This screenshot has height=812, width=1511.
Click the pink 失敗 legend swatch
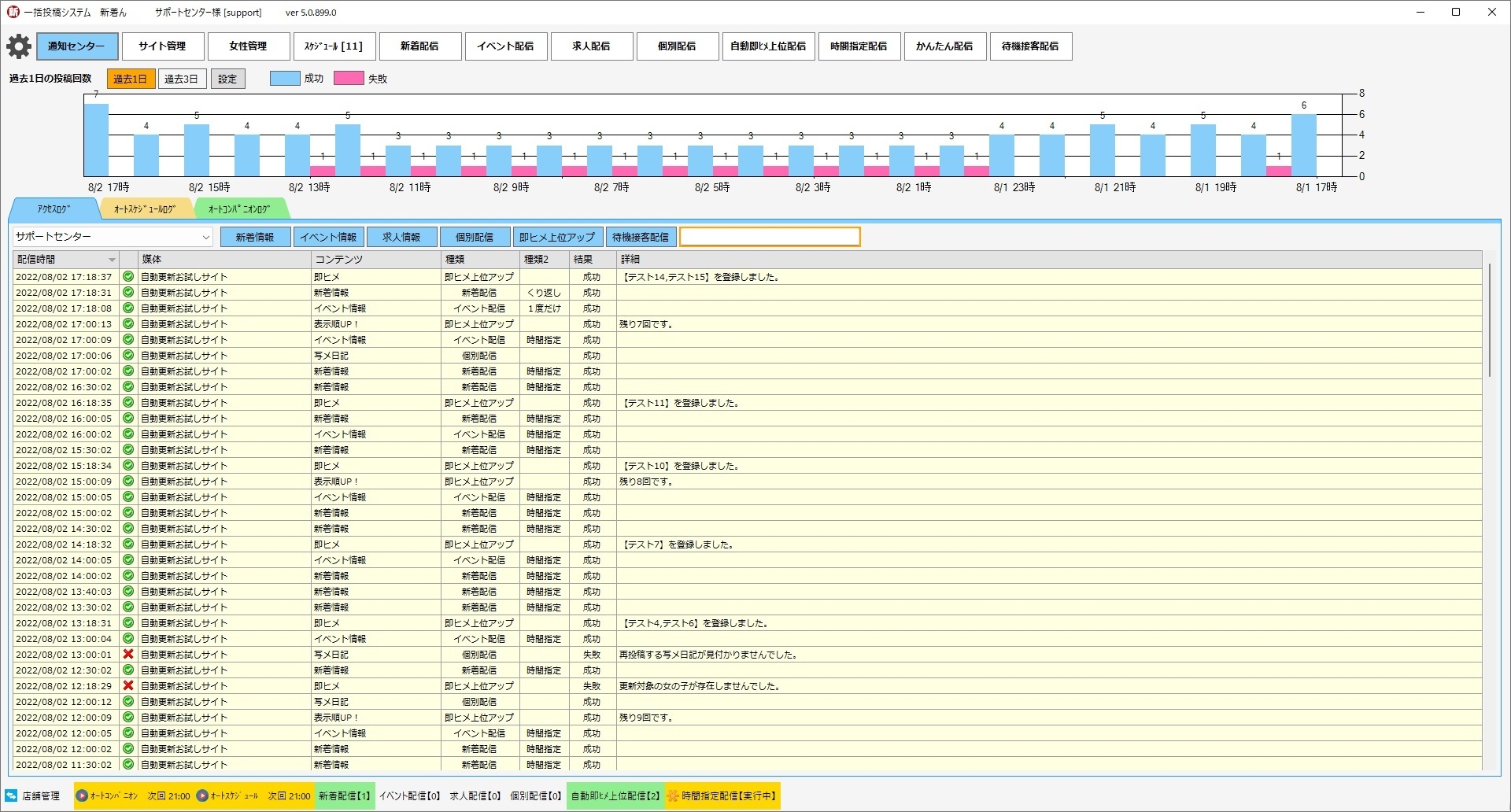pyautogui.click(x=349, y=79)
